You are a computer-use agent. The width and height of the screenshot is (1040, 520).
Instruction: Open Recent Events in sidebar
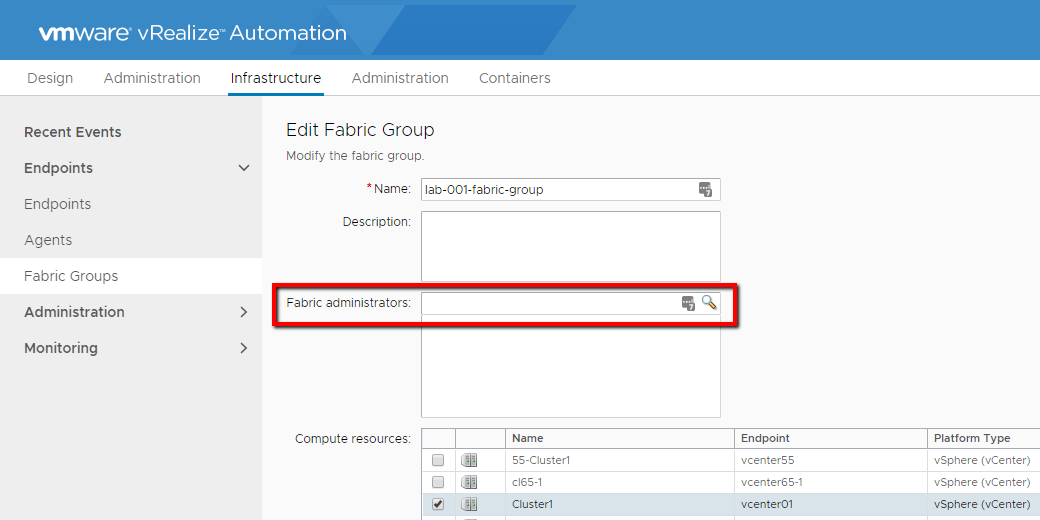point(73,132)
